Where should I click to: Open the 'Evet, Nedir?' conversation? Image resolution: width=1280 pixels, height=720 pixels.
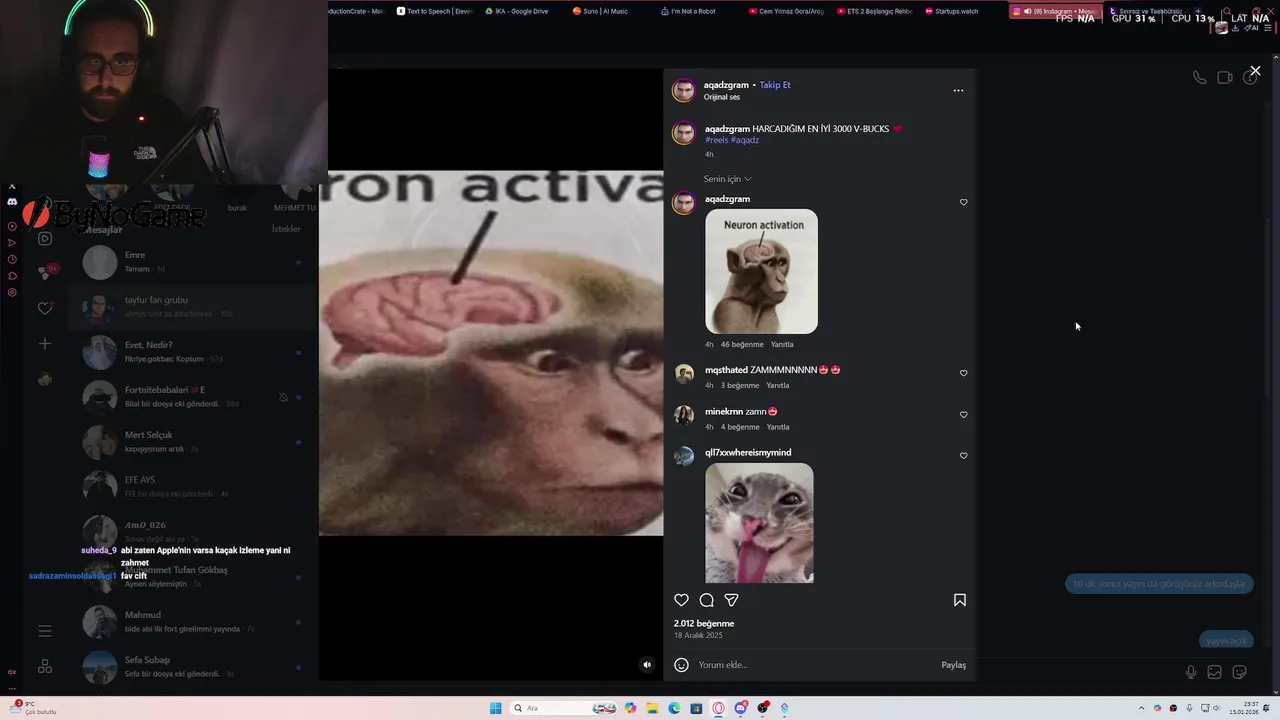point(193,352)
